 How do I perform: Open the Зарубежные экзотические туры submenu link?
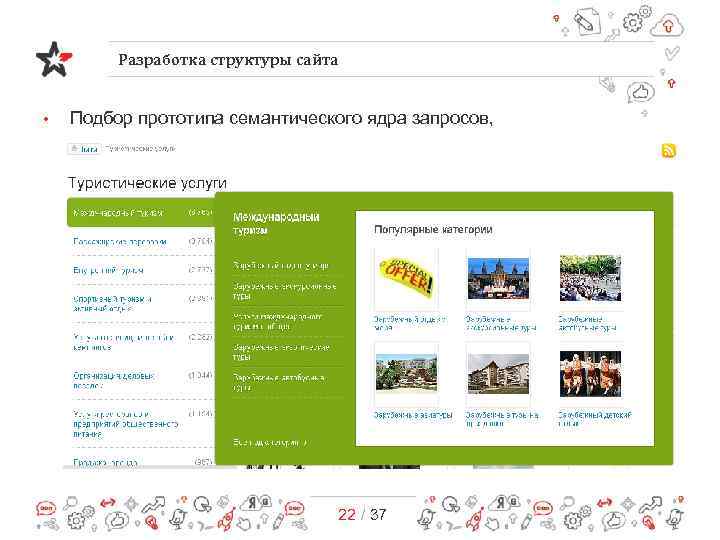[281, 352]
